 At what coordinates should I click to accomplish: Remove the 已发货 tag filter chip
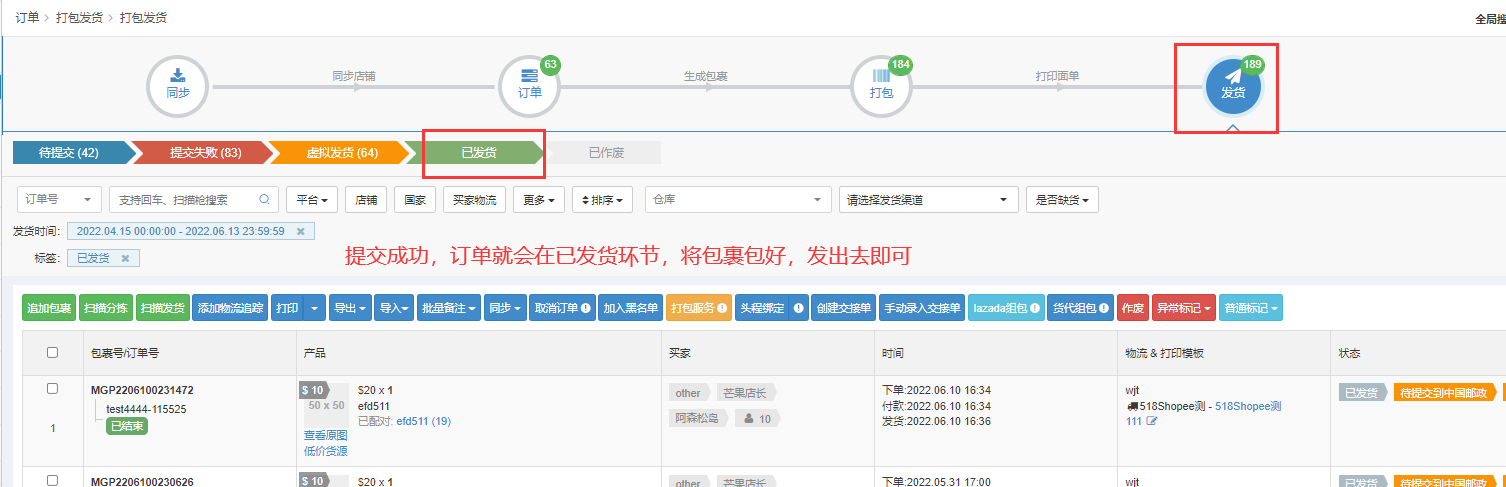click(125, 258)
